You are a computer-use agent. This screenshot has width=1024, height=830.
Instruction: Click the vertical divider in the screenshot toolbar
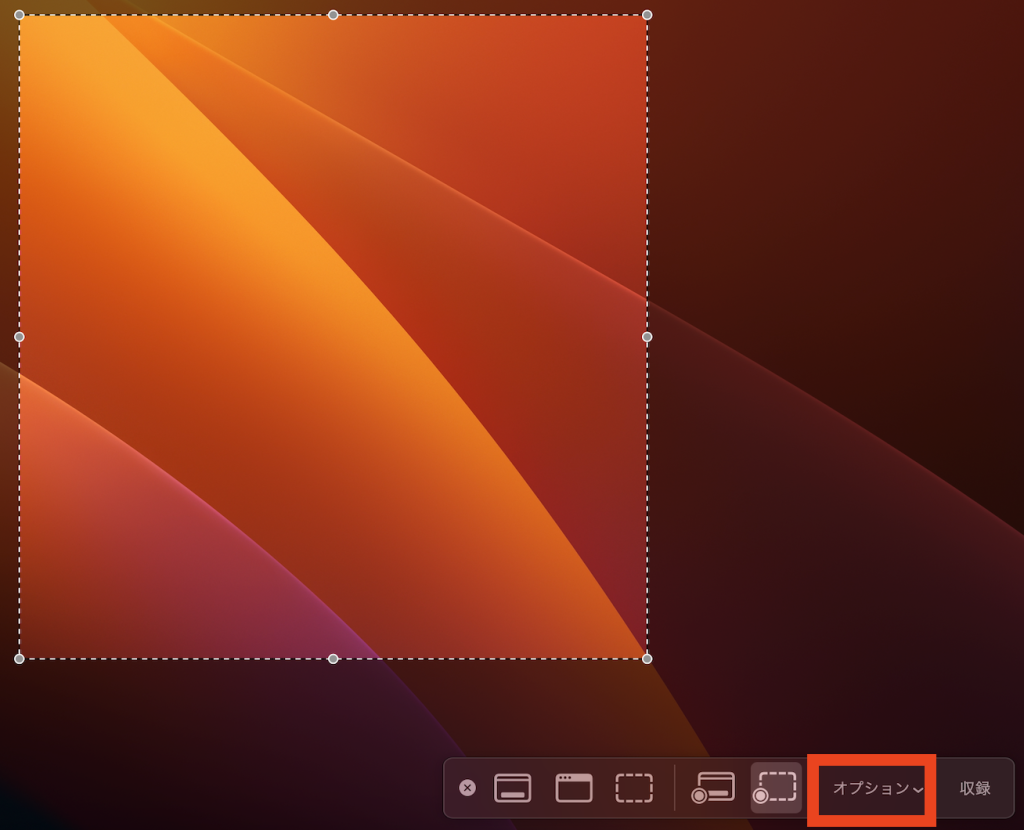coord(675,788)
